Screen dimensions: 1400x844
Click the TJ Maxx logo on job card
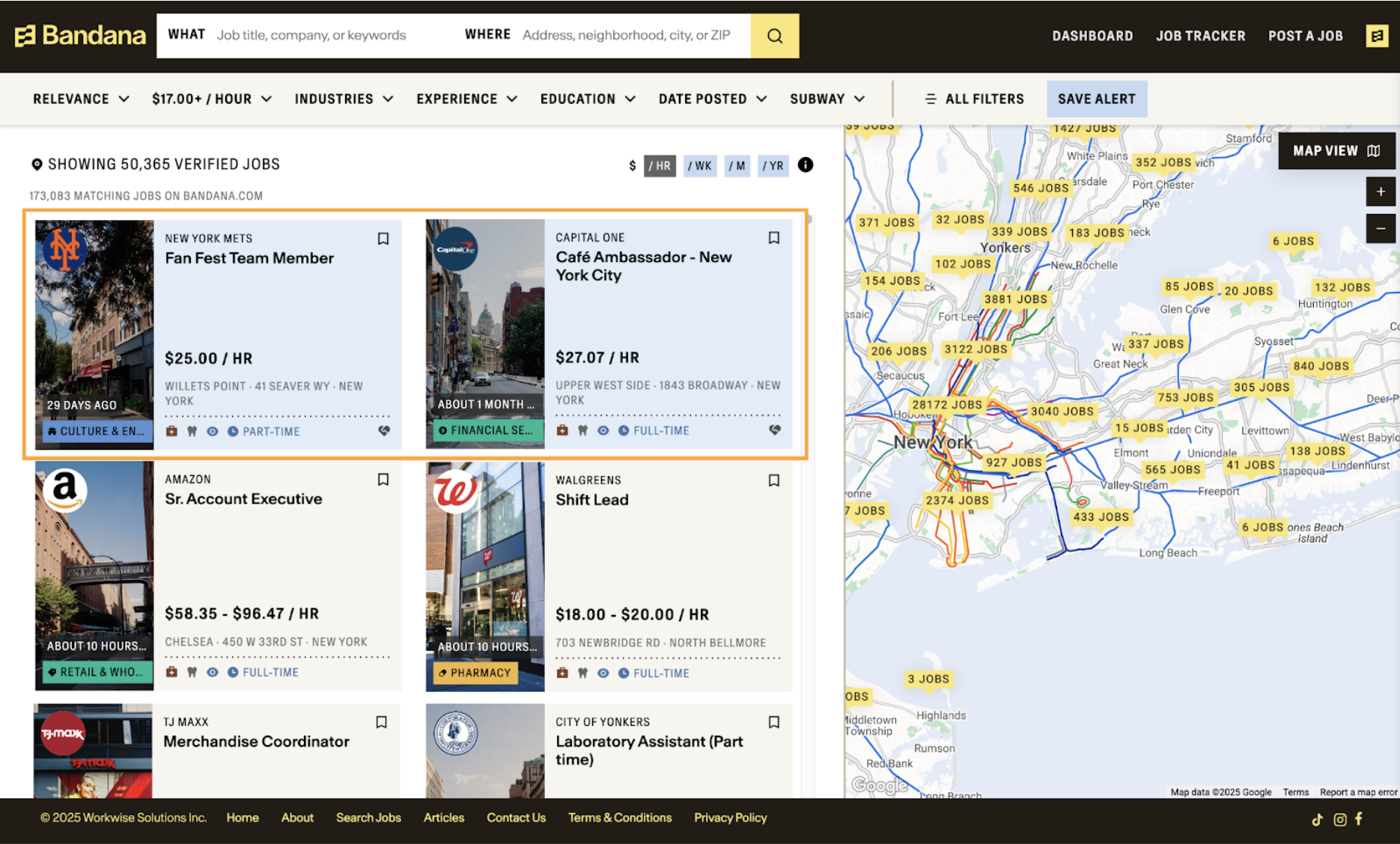(x=63, y=733)
